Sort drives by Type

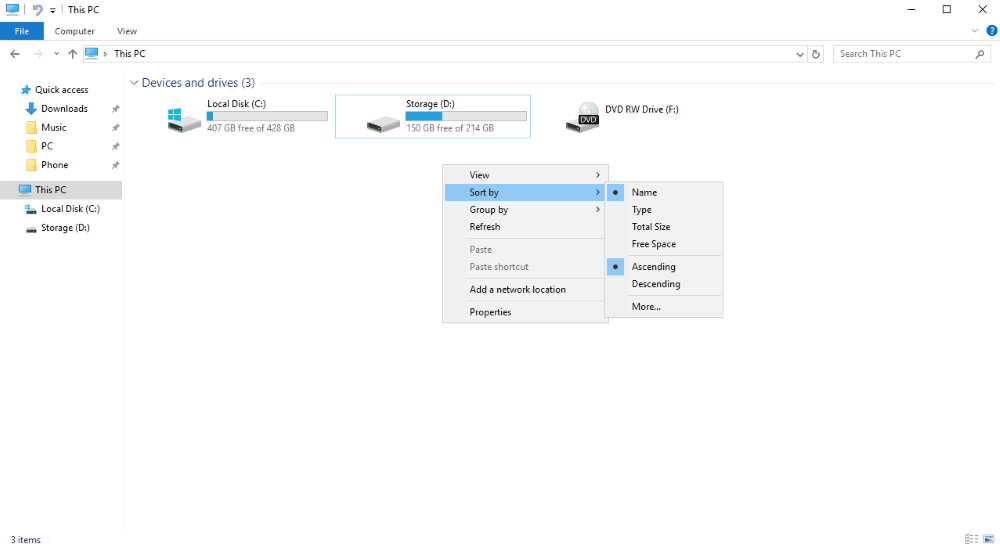(664, 209)
